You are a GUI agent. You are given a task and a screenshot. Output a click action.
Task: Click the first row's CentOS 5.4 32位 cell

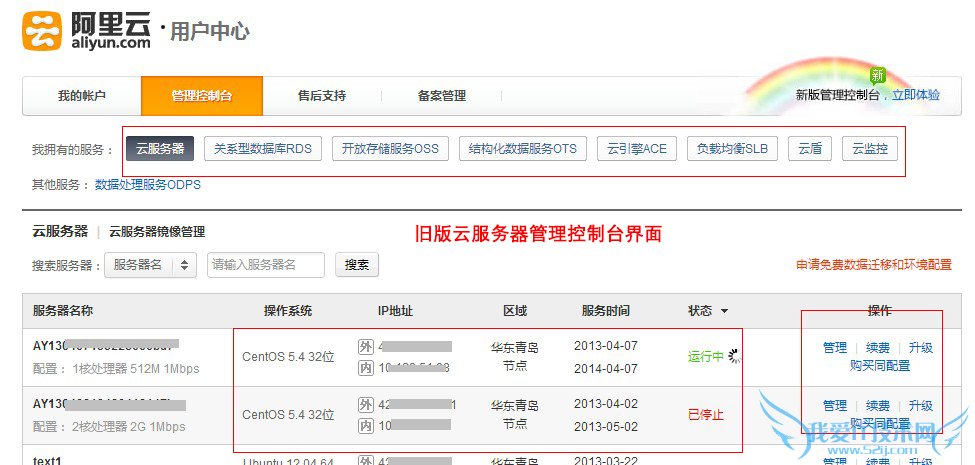(x=289, y=357)
